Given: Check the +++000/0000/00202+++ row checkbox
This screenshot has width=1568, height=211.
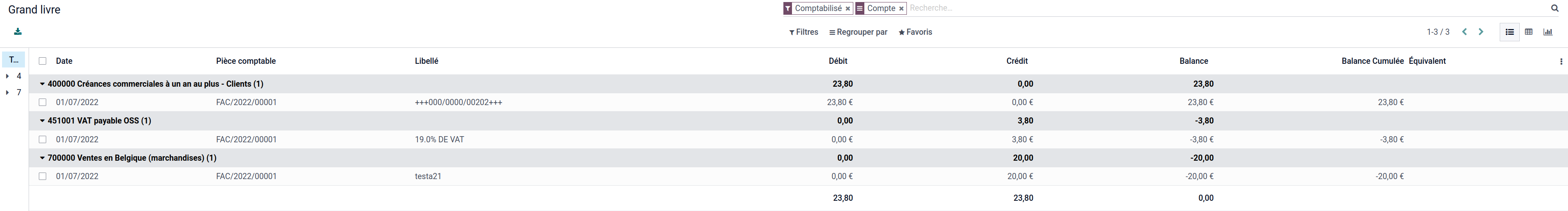Looking at the screenshot, I should point(43,102).
